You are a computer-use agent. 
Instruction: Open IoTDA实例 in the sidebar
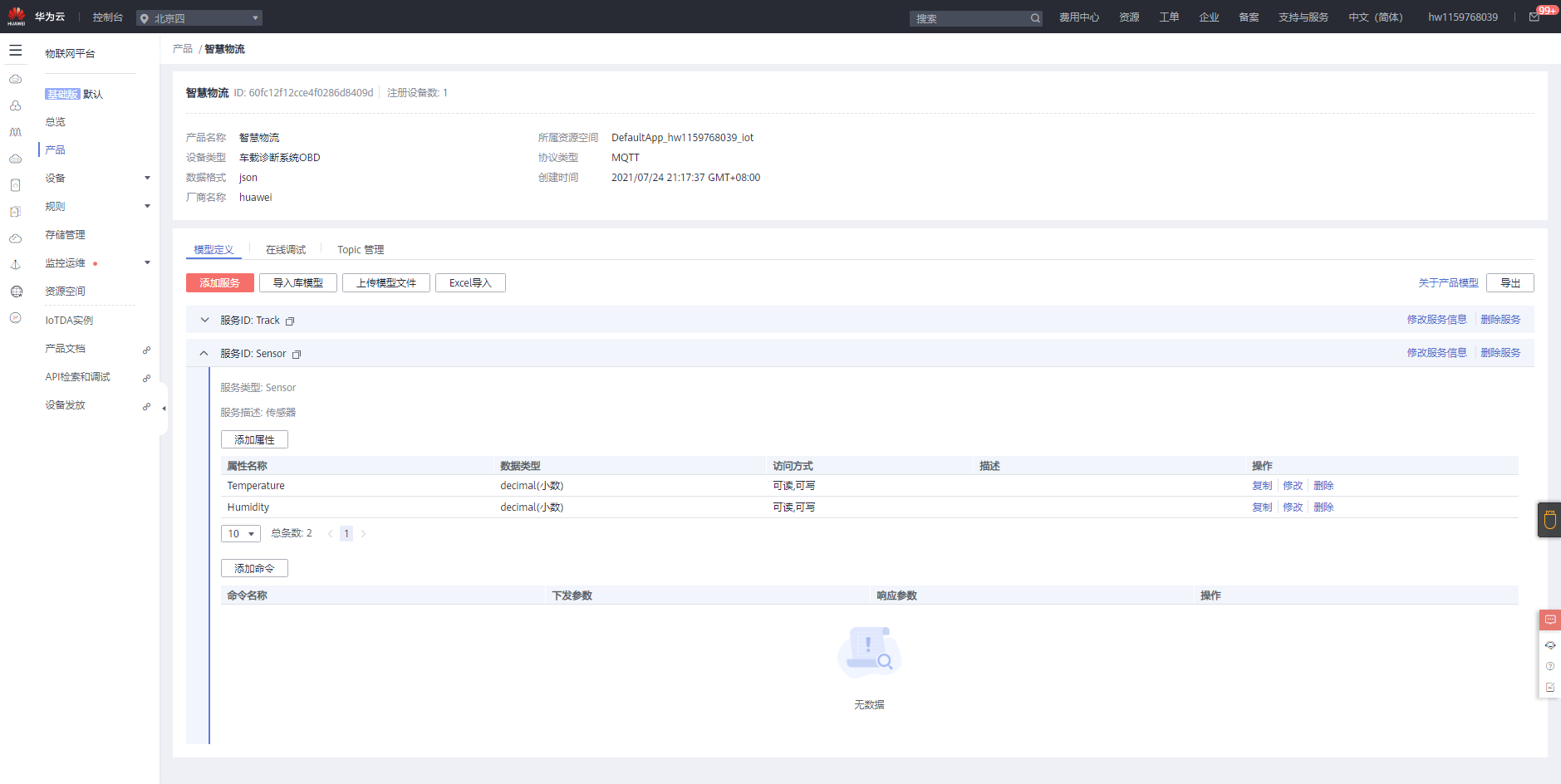(x=69, y=321)
